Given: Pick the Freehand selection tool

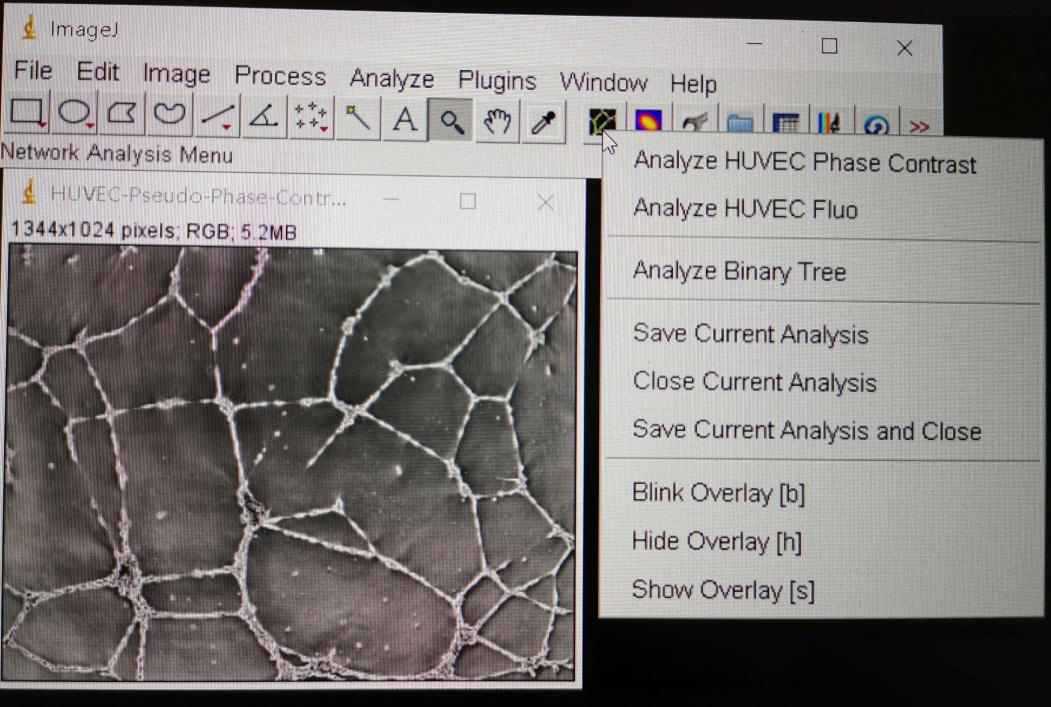Looking at the screenshot, I should (169, 117).
